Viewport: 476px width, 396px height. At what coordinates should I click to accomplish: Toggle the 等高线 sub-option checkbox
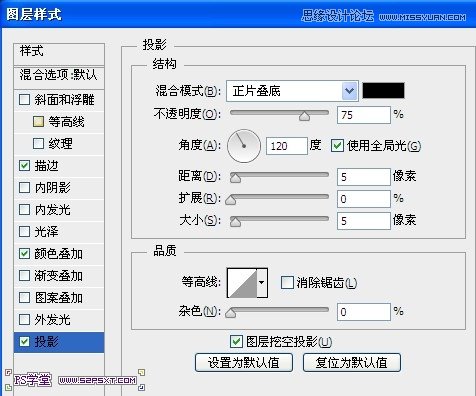tap(38, 122)
